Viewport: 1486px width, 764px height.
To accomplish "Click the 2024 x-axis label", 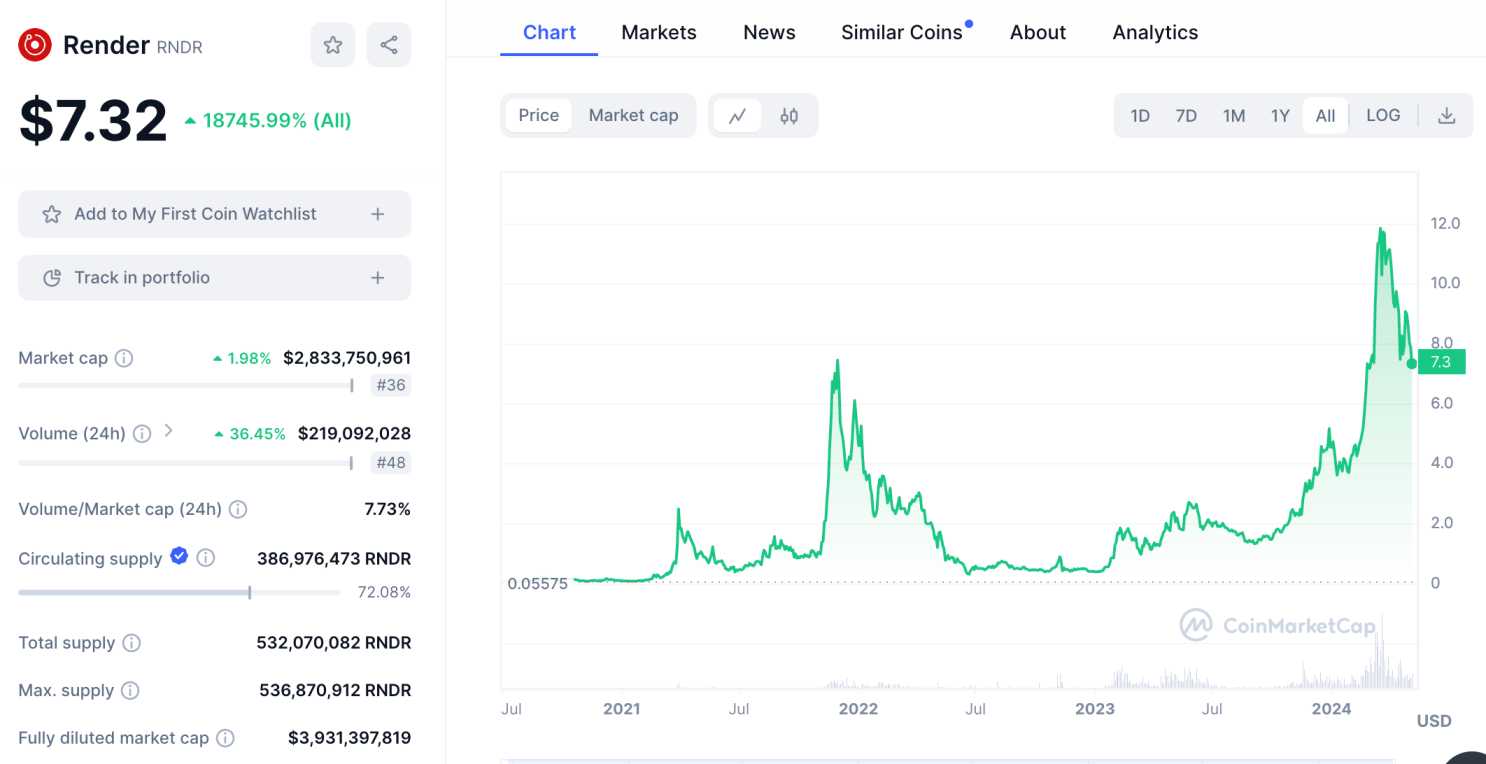I will pyautogui.click(x=1331, y=709).
